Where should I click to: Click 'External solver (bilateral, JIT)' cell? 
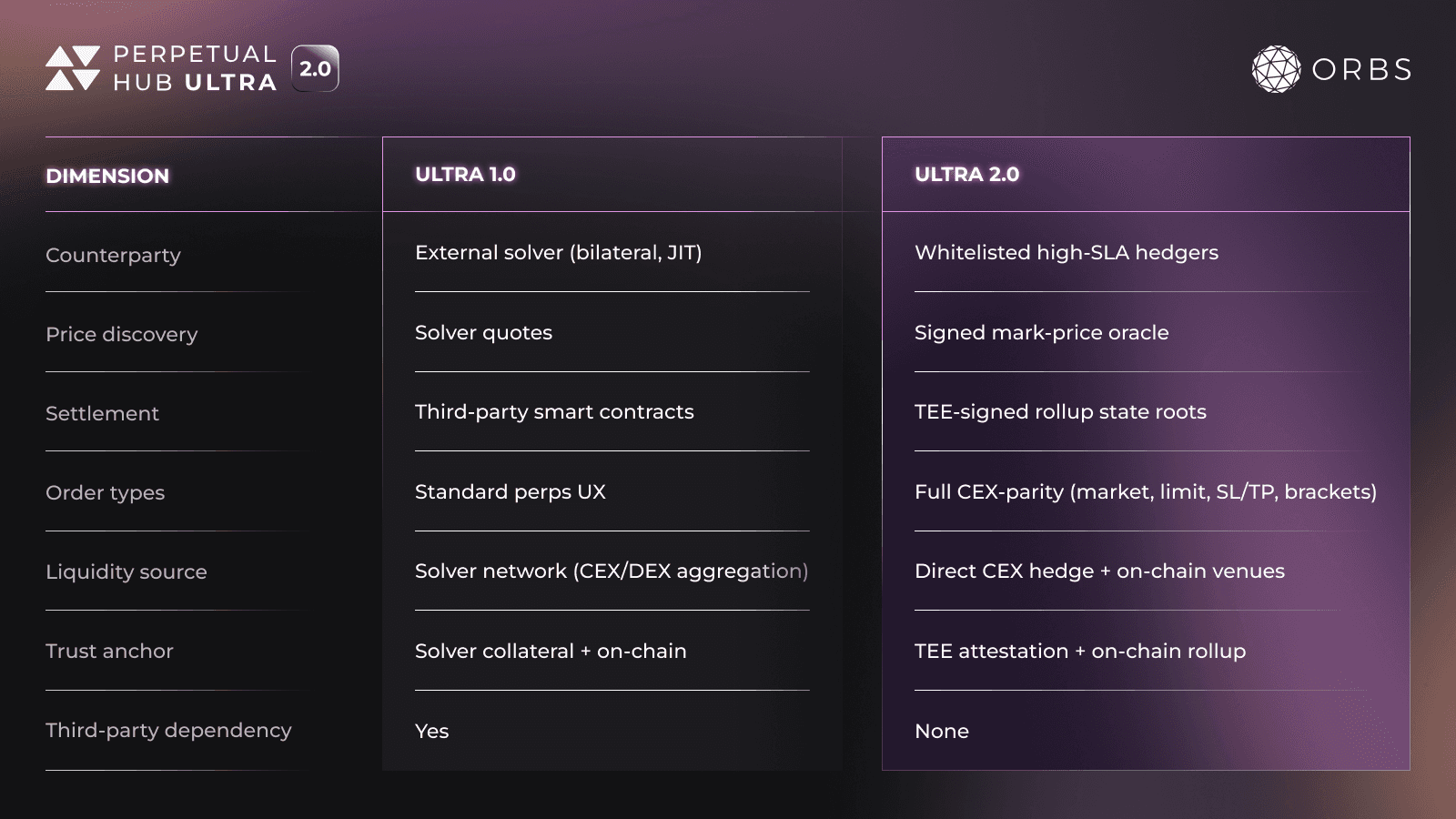tap(558, 252)
